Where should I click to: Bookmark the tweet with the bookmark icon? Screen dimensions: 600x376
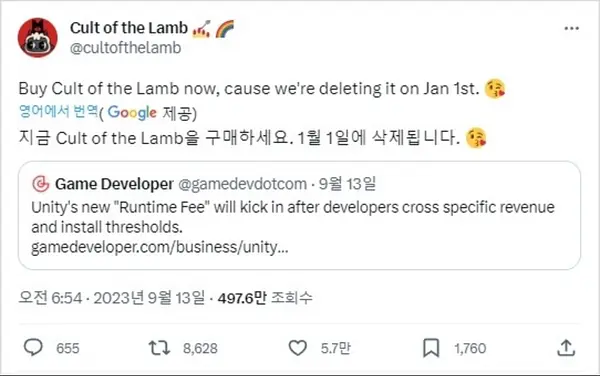pos(431,348)
